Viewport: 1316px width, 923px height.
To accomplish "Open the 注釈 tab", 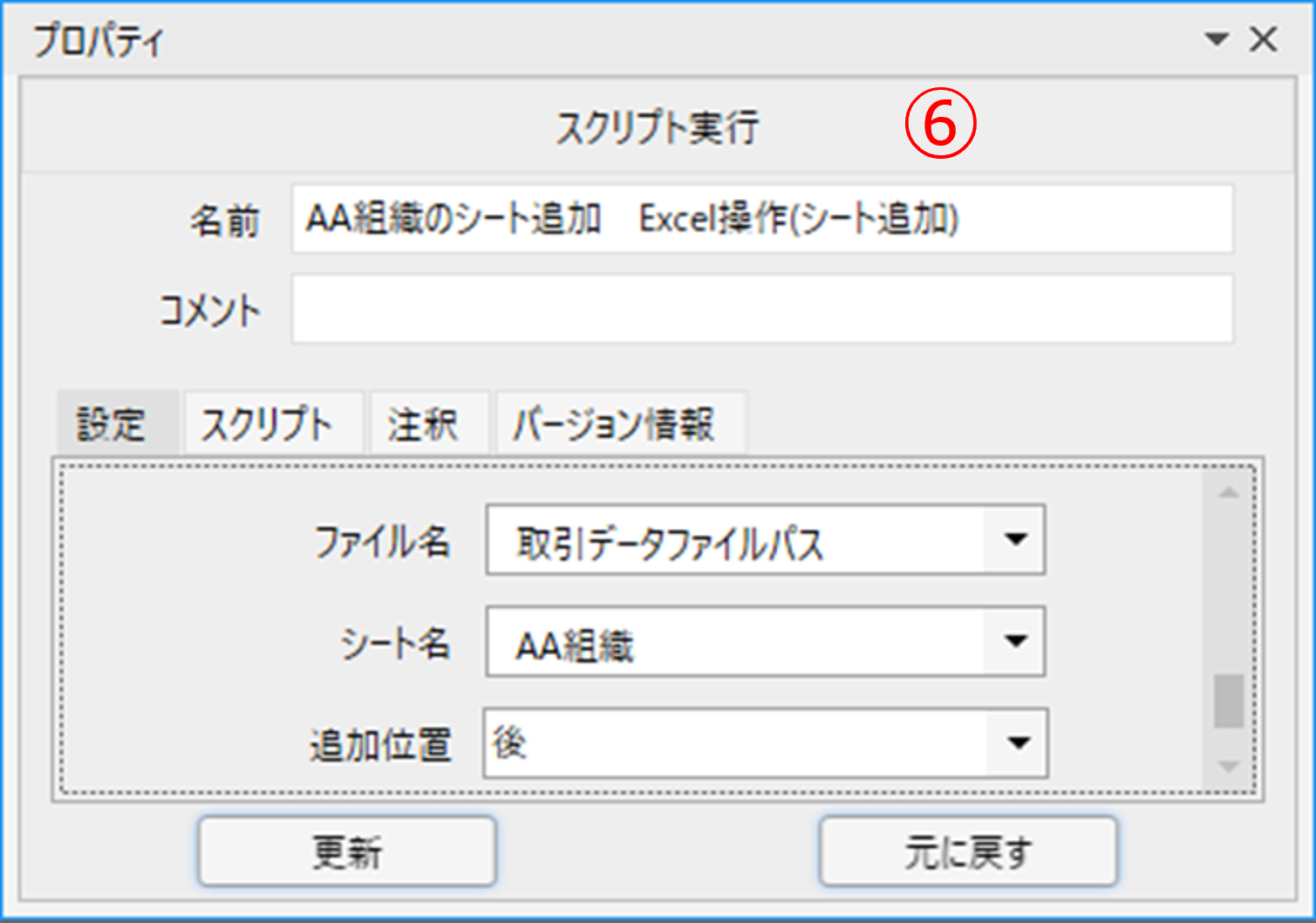I will point(424,425).
